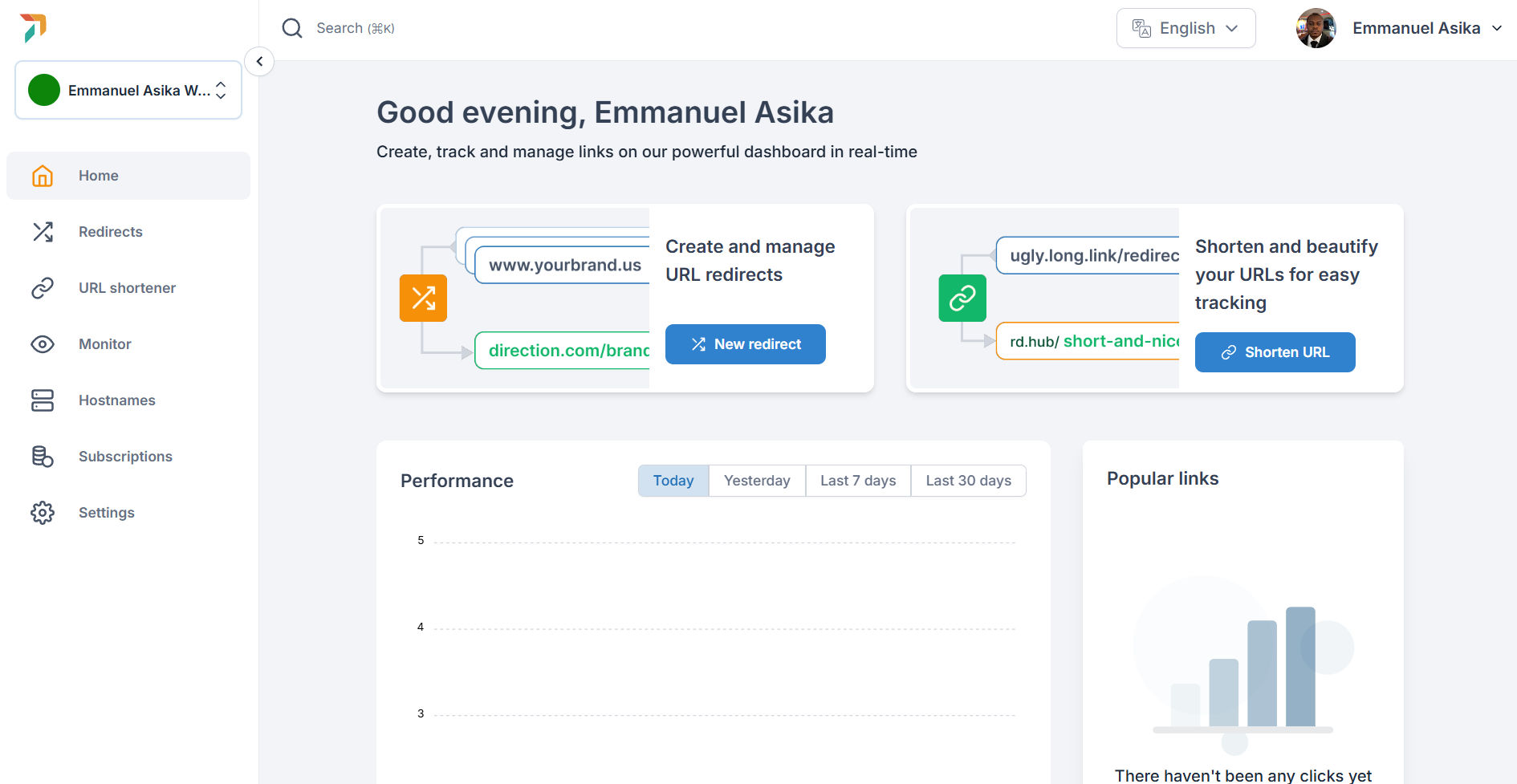This screenshot has width=1517, height=784.
Task: Click the Home house icon
Action: coord(43,176)
